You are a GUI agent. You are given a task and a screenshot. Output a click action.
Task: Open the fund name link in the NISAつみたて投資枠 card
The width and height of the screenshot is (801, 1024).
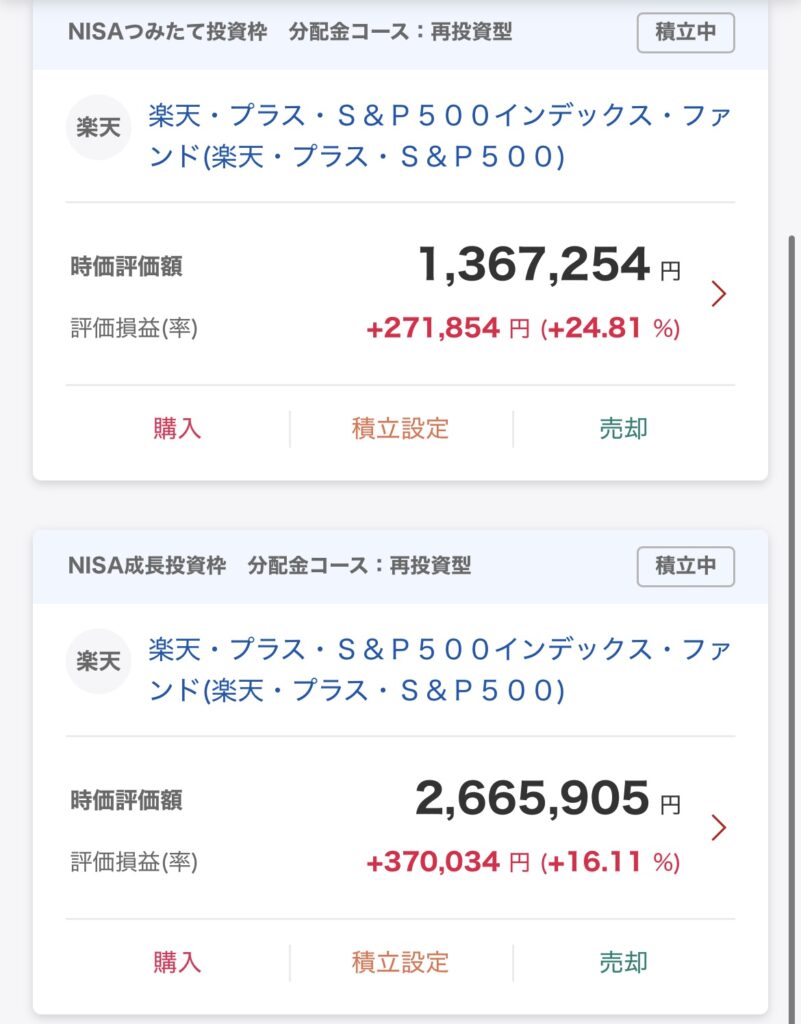440,136
